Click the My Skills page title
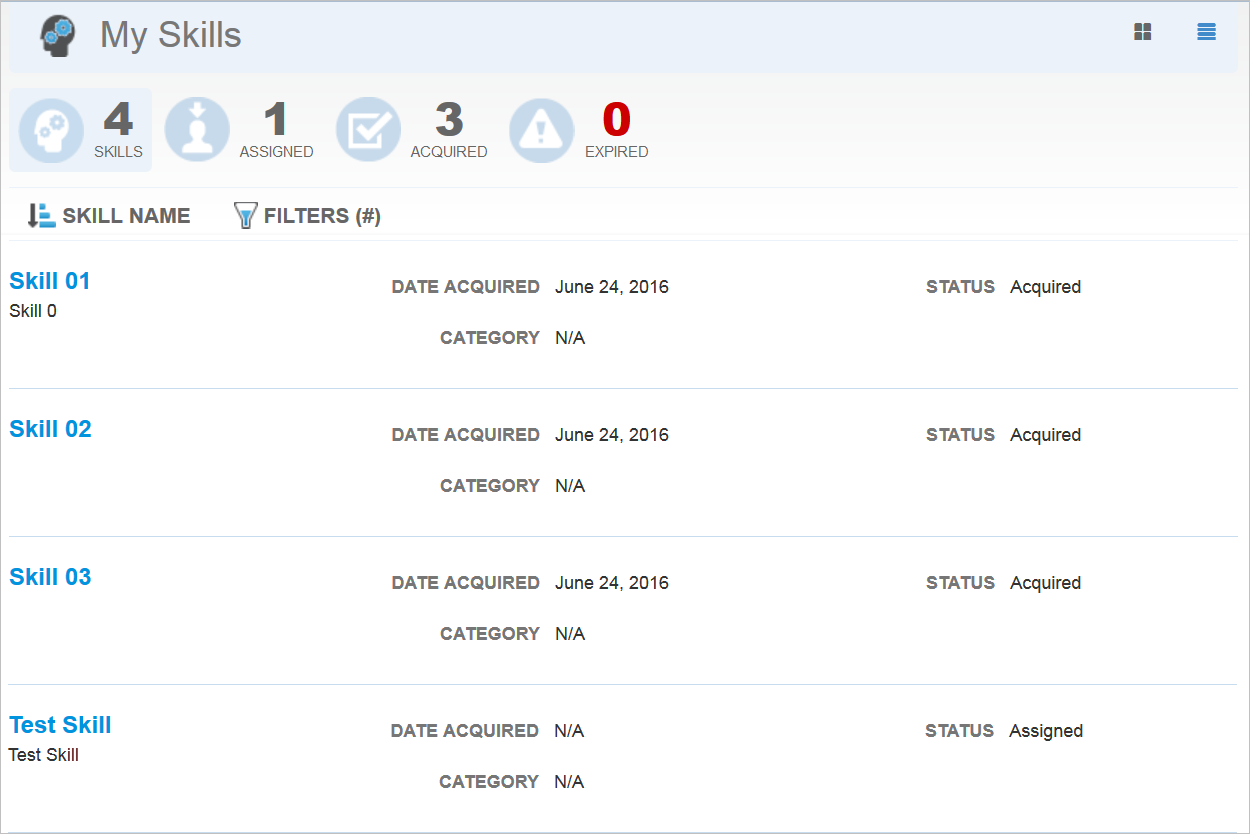Image resolution: width=1250 pixels, height=834 pixels. [171, 36]
